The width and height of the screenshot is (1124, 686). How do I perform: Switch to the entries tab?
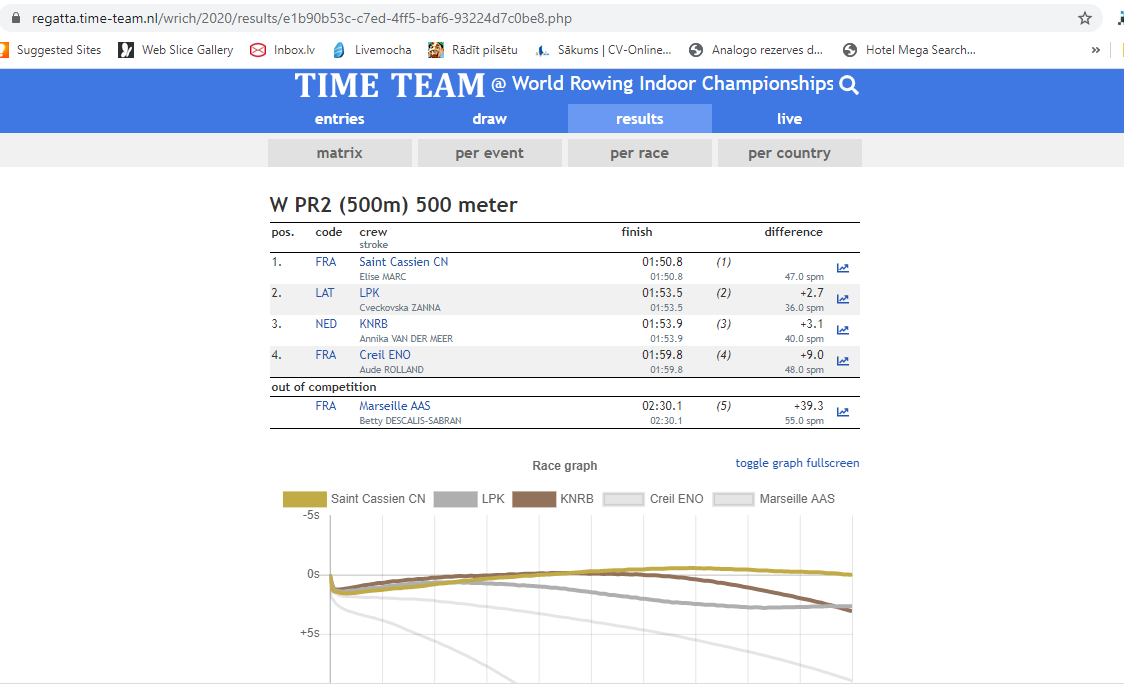pyautogui.click(x=340, y=119)
